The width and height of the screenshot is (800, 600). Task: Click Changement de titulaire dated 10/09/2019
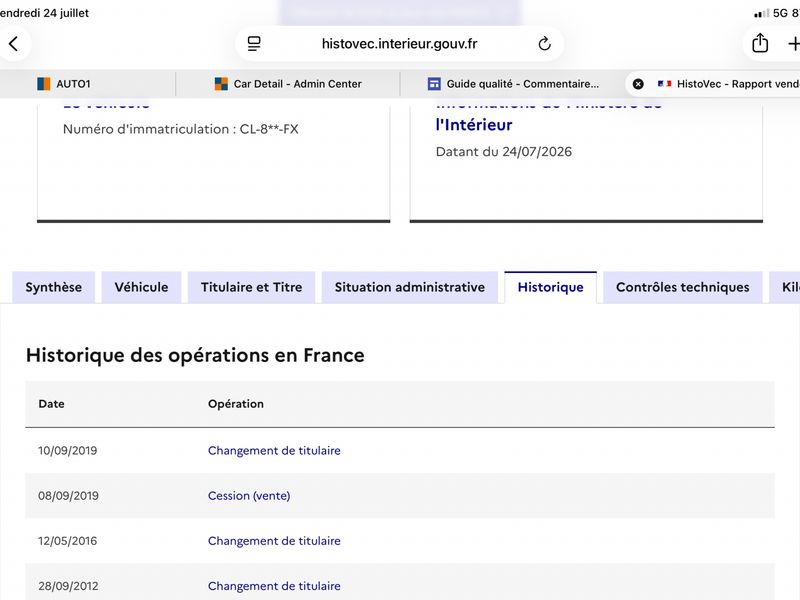click(274, 451)
